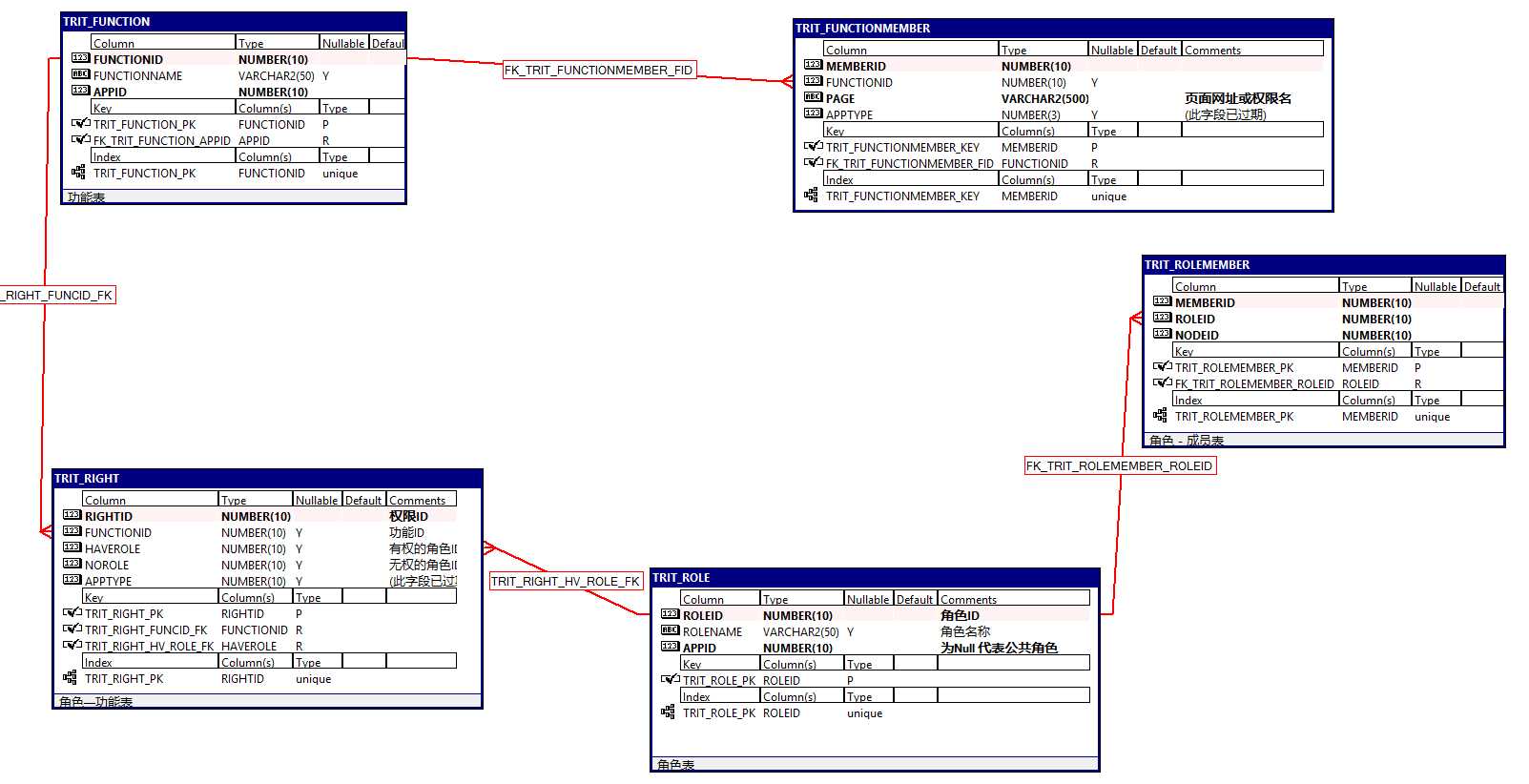Image resolution: width=1529 pixels, height=784 pixels.
Task: Select the TRIT_FUNCTION table title bar
Action: pos(234,21)
